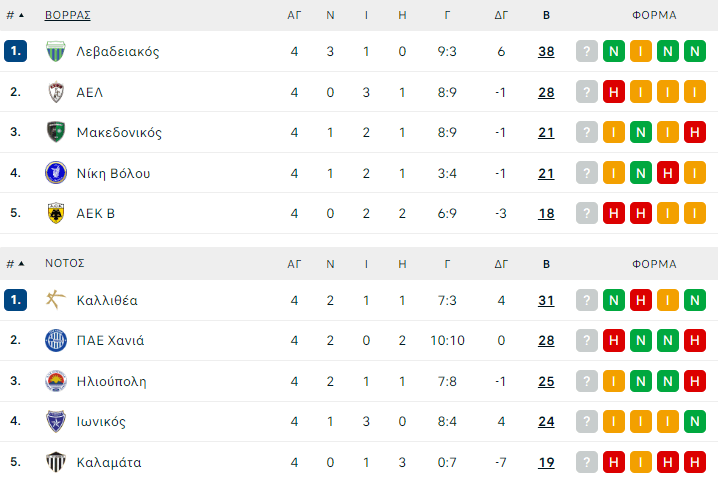718x478 pixels.
Task: Open Μακεδονικός via its green crest
Action: [56, 132]
